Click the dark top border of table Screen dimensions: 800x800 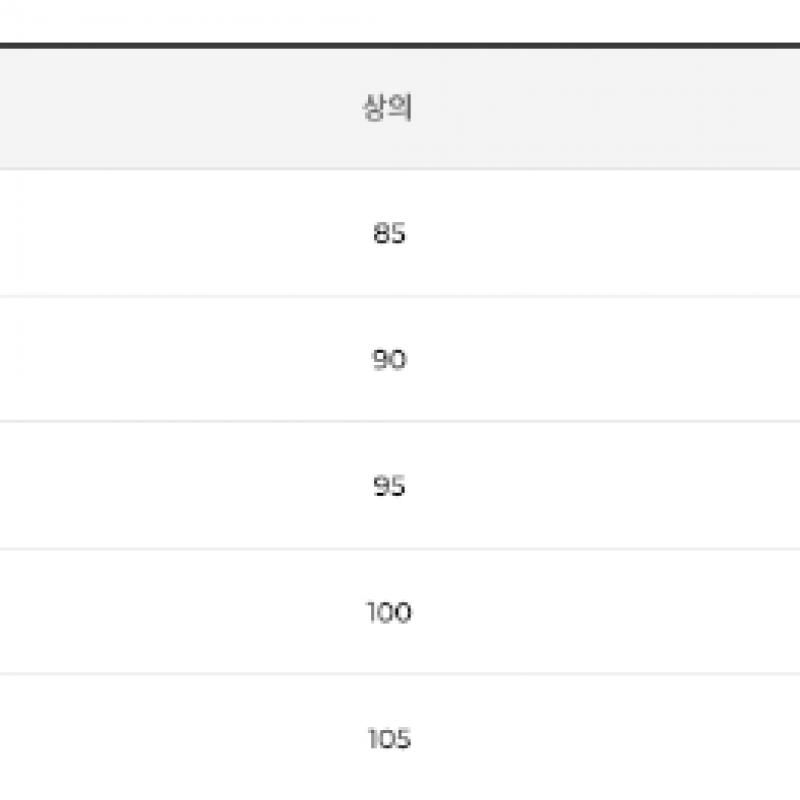coord(400,45)
